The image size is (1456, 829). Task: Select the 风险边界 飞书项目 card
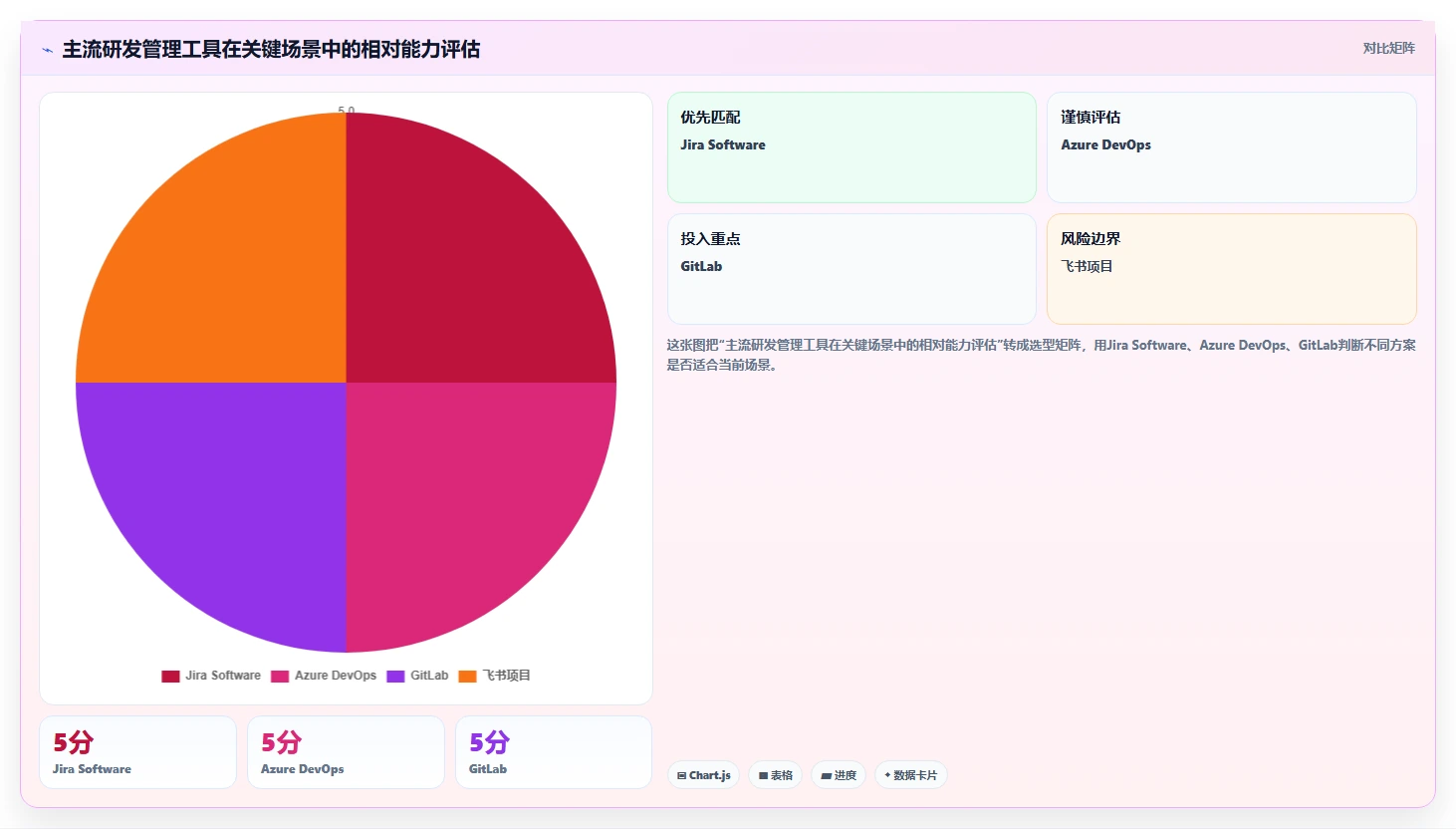[x=1232, y=269]
